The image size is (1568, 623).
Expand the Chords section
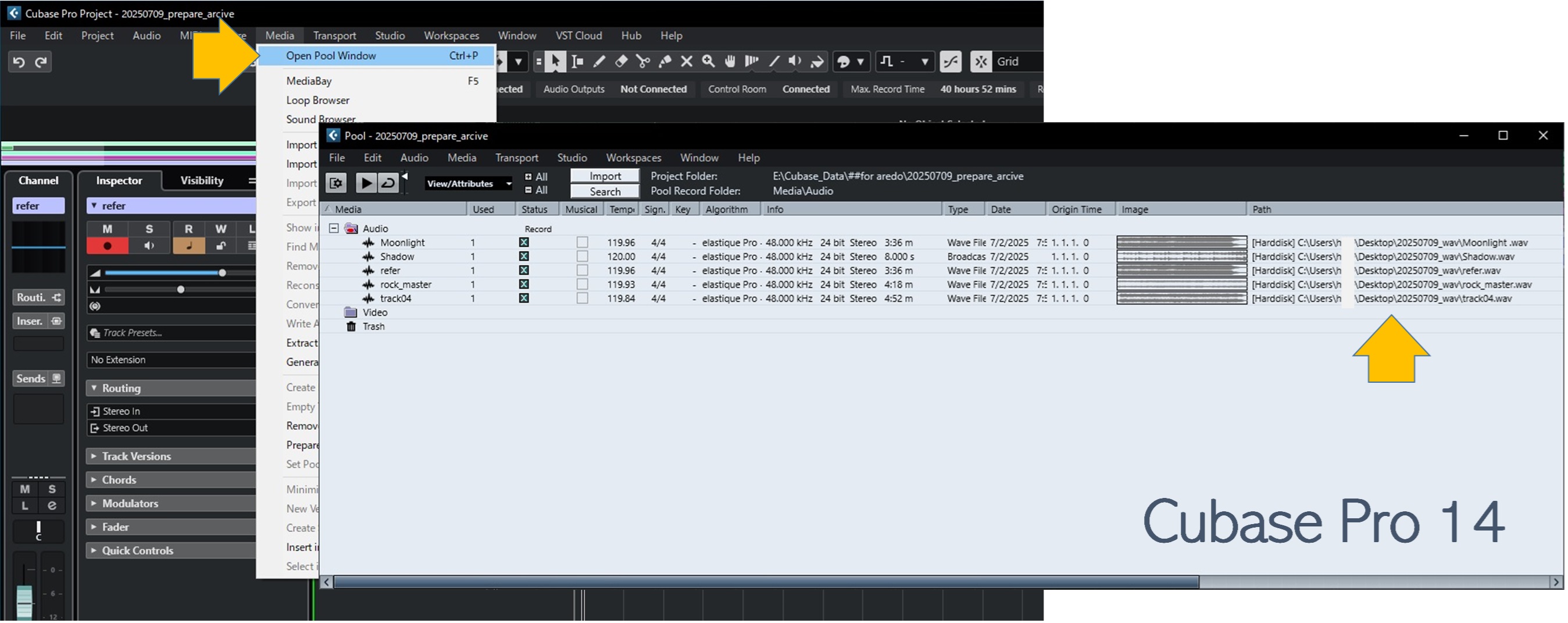point(94,480)
